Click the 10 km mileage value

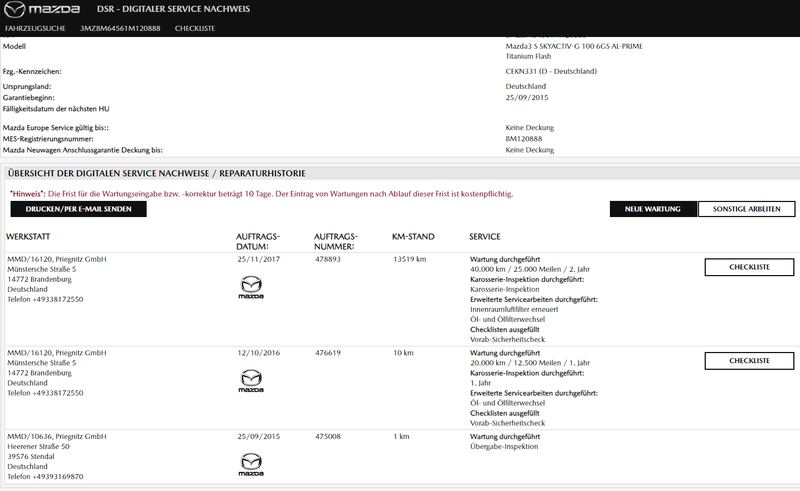click(403, 353)
